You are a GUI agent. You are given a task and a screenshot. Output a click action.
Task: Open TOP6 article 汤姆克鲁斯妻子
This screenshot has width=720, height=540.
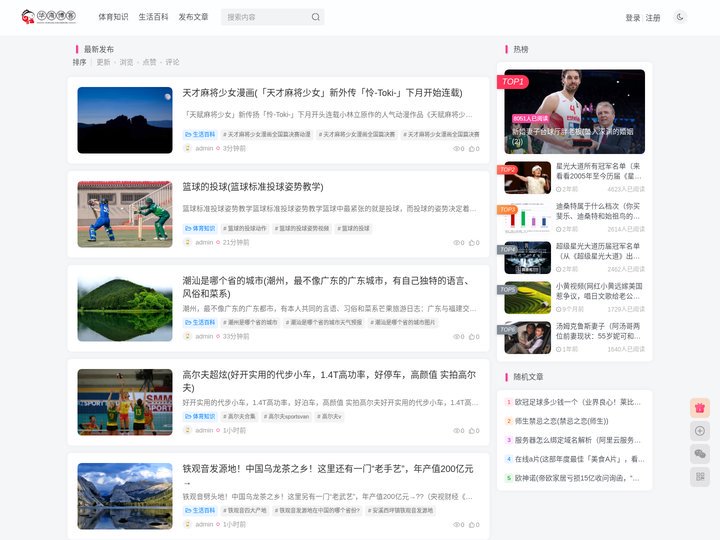point(598,331)
